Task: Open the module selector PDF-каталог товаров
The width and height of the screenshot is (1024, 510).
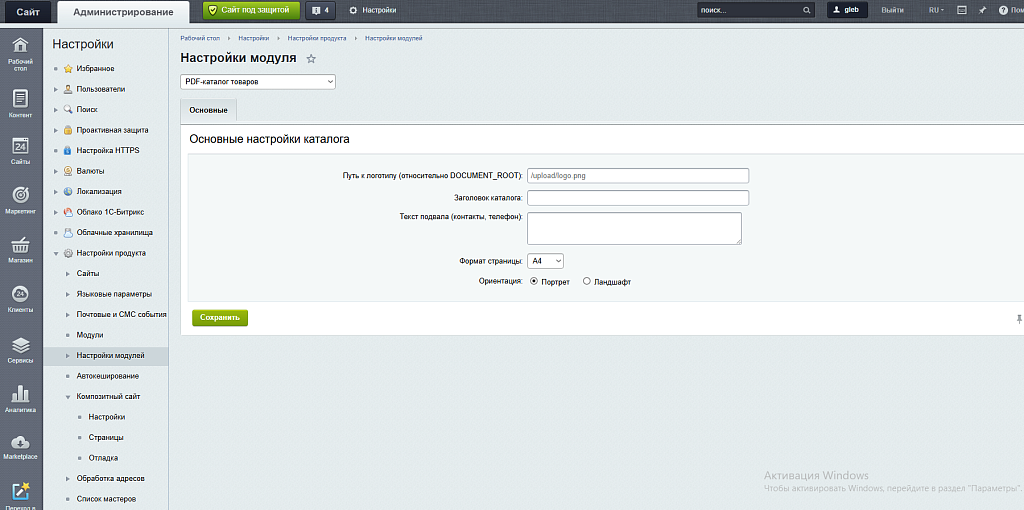Action: click(258, 82)
